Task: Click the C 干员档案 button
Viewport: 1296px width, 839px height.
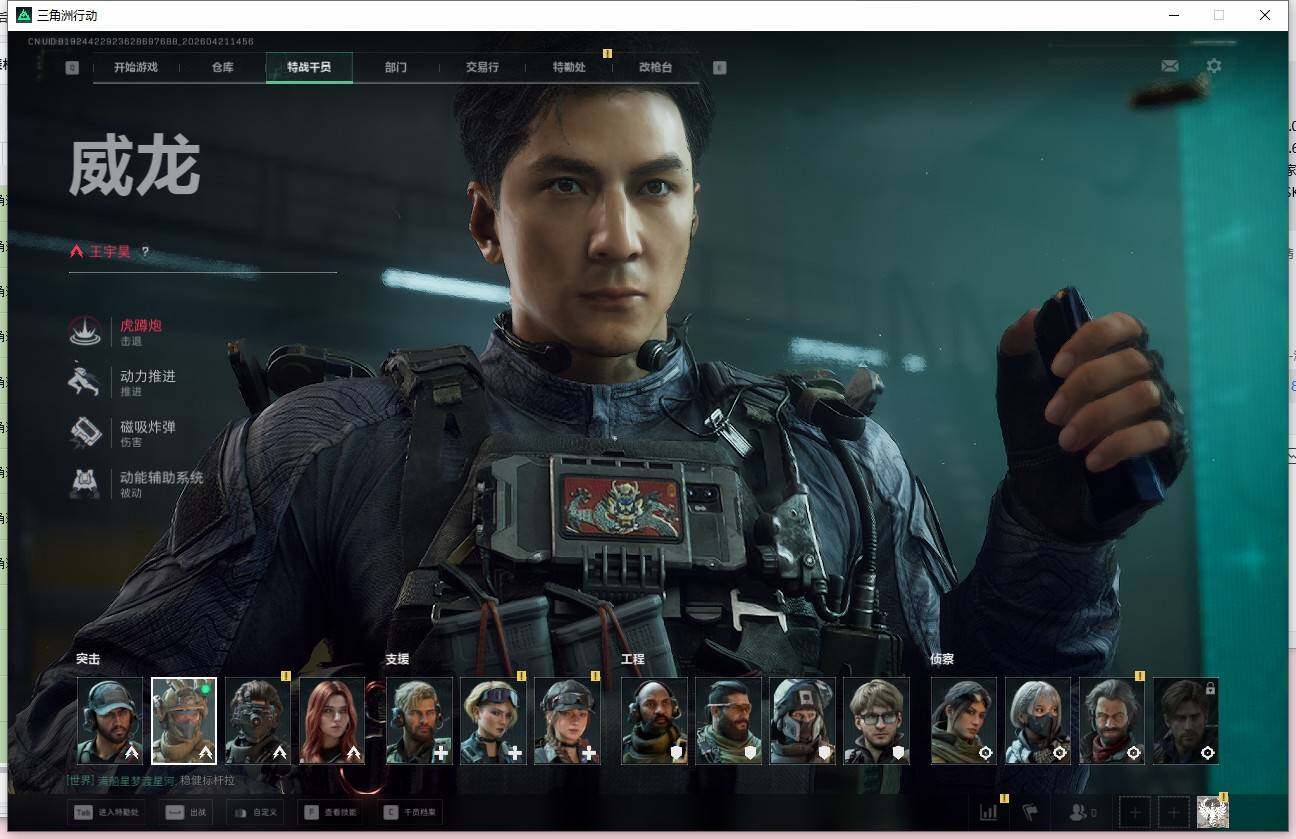Action: tap(411, 812)
